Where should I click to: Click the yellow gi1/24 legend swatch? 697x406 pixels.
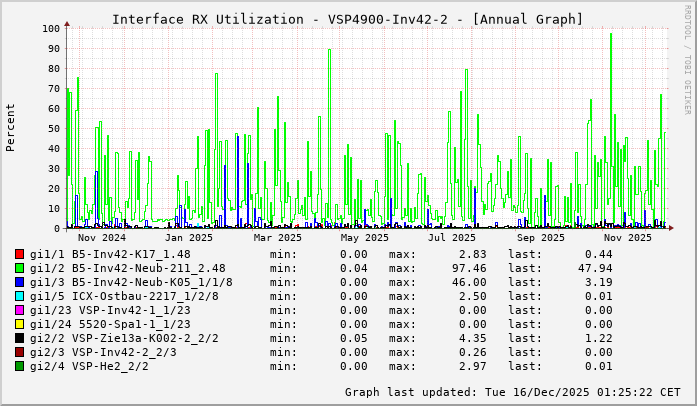click(x=20, y=324)
